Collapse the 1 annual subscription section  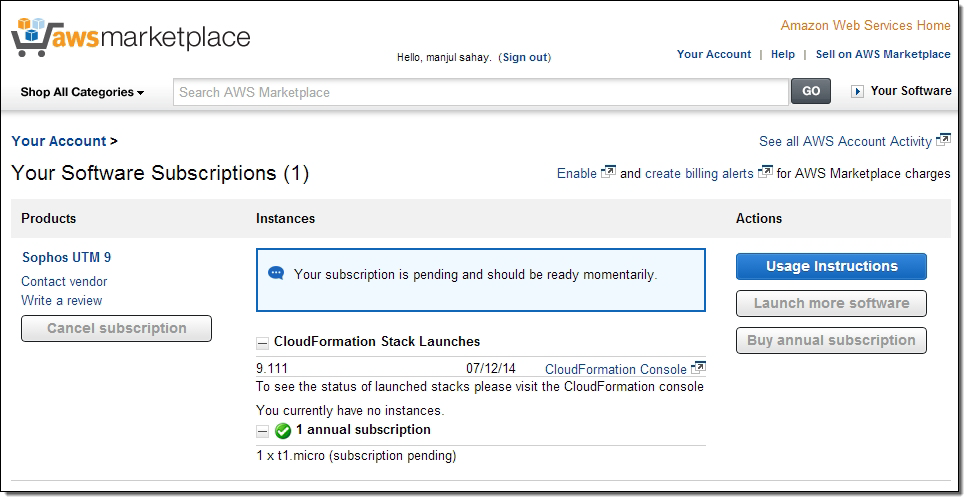(262, 431)
